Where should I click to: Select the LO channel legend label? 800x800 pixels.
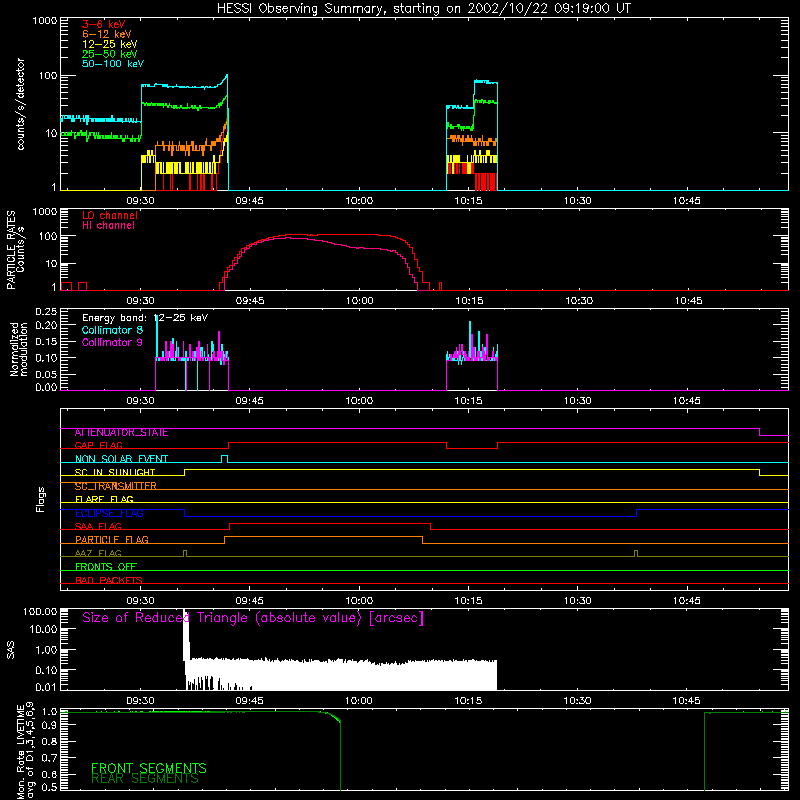click(x=110, y=215)
